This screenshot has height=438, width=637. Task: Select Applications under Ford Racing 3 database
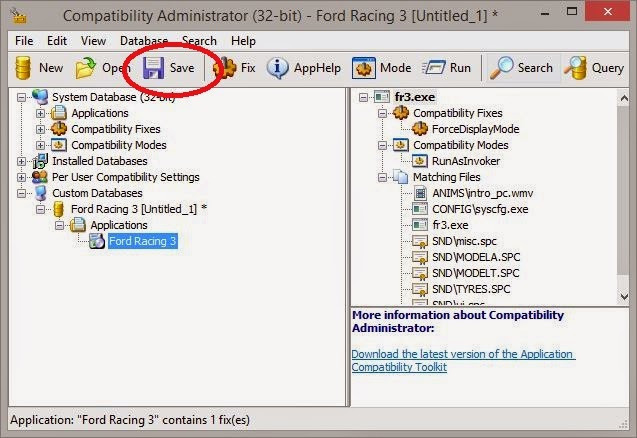click(119, 225)
